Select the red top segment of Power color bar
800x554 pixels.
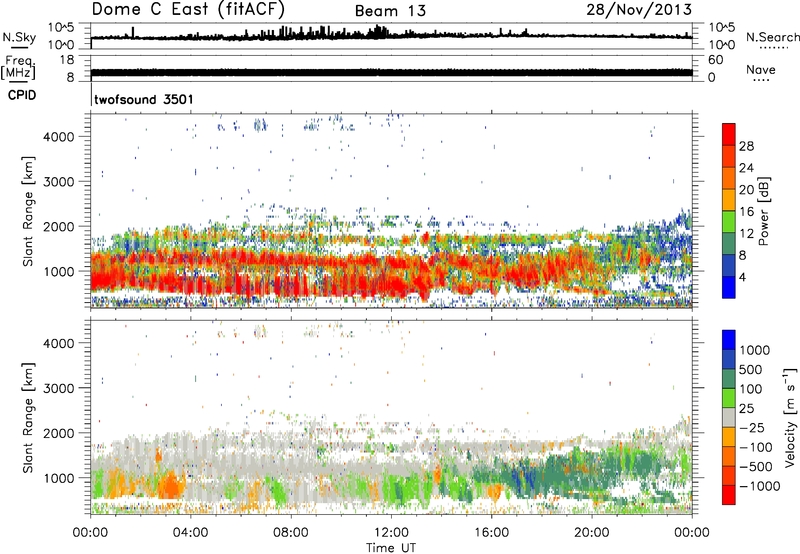pyautogui.click(x=729, y=135)
